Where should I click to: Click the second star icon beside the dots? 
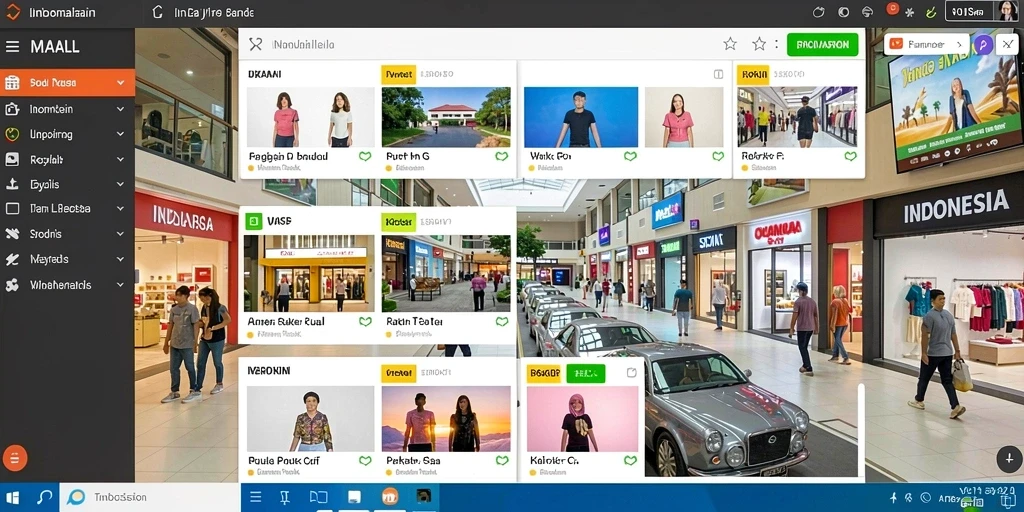pyautogui.click(x=759, y=44)
